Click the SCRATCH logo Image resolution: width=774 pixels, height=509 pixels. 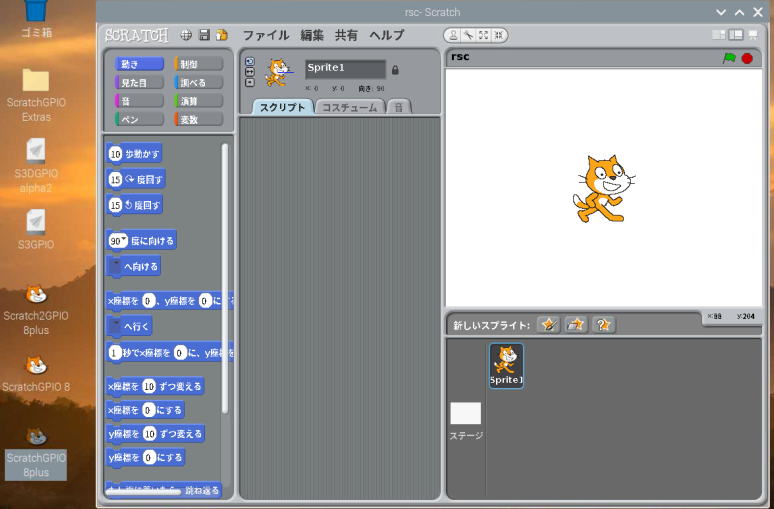click(137, 35)
